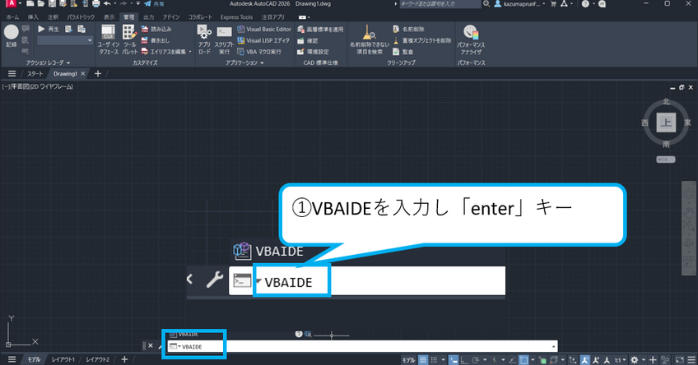Toggle grid display in the status bar
Screen dimensions: 698x365
pos(423,360)
